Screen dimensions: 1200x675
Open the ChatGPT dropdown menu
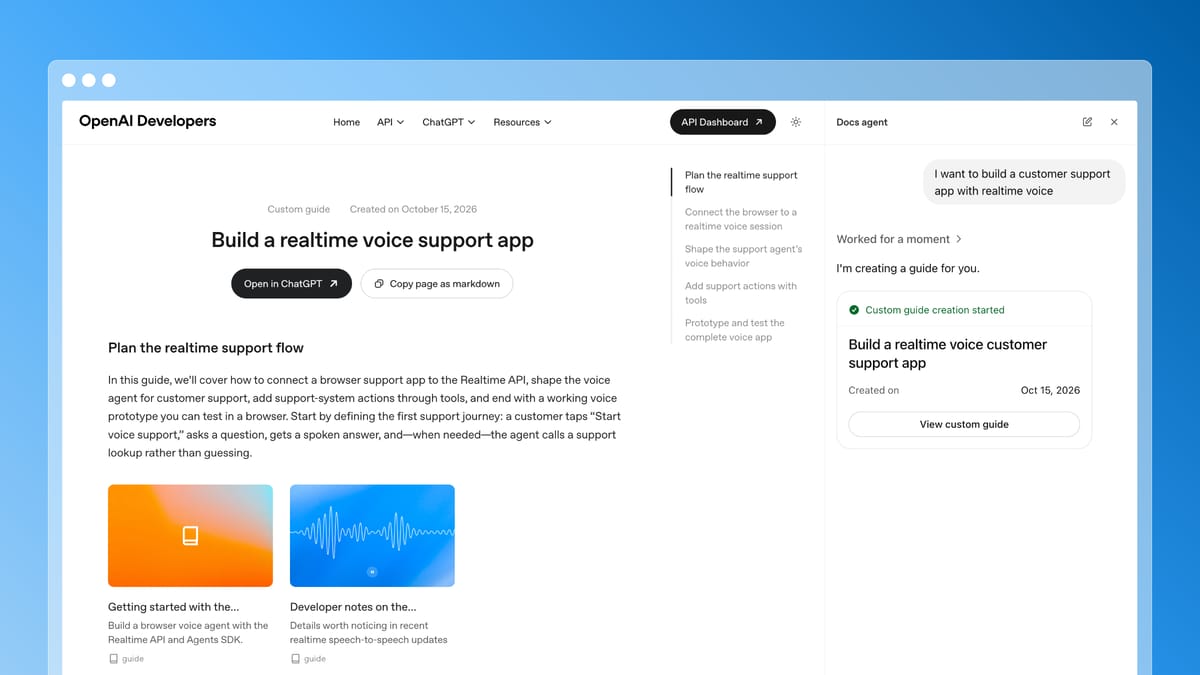448,122
